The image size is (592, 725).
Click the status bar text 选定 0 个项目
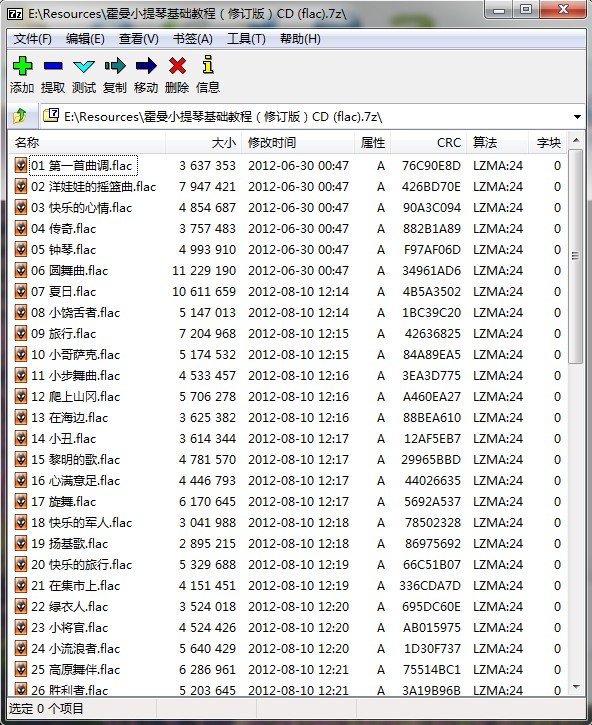pyautogui.click(x=46, y=708)
